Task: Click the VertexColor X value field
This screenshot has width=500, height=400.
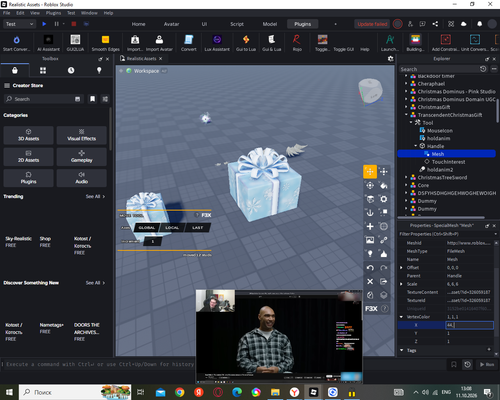Action: pos(469,325)
